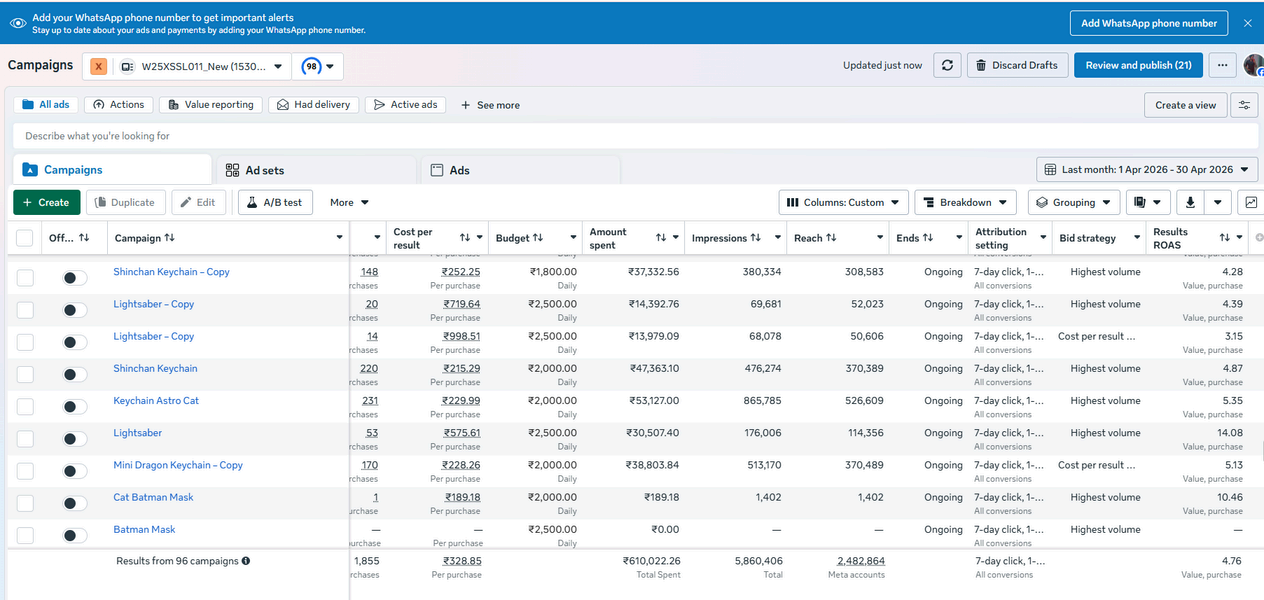The height and width of the screenshot is (600, 1264).
Task: Open the charts view icon
Action: [x=1251, y=202]
